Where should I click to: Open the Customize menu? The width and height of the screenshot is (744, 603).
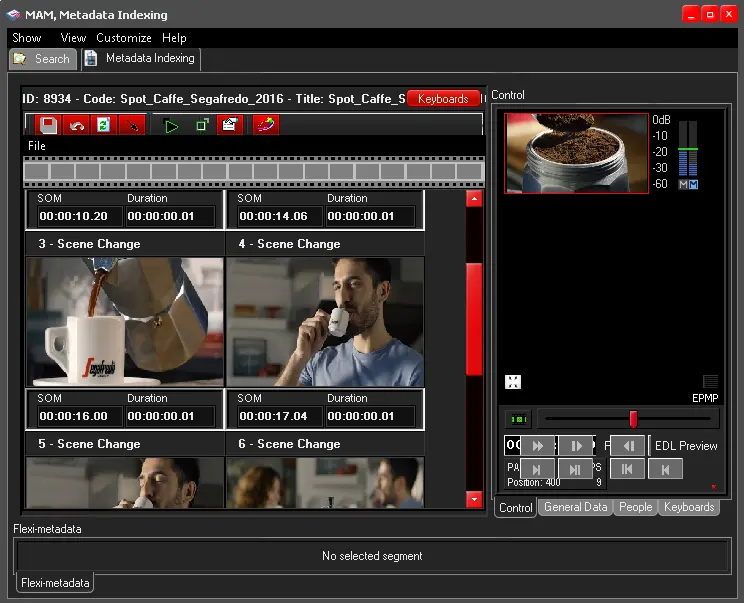point(124,38)
